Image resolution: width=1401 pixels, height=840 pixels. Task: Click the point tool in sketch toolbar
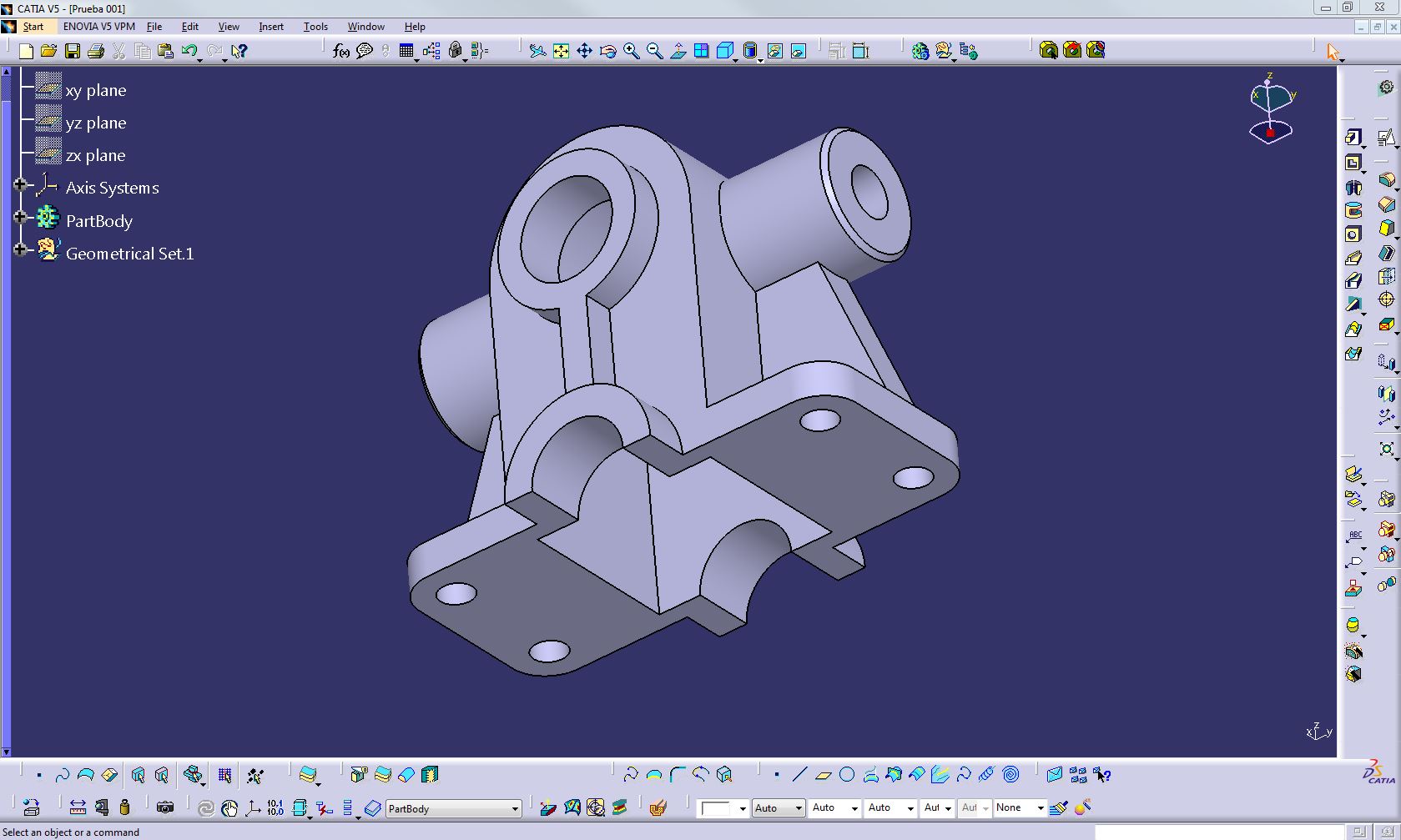(776, 774)
